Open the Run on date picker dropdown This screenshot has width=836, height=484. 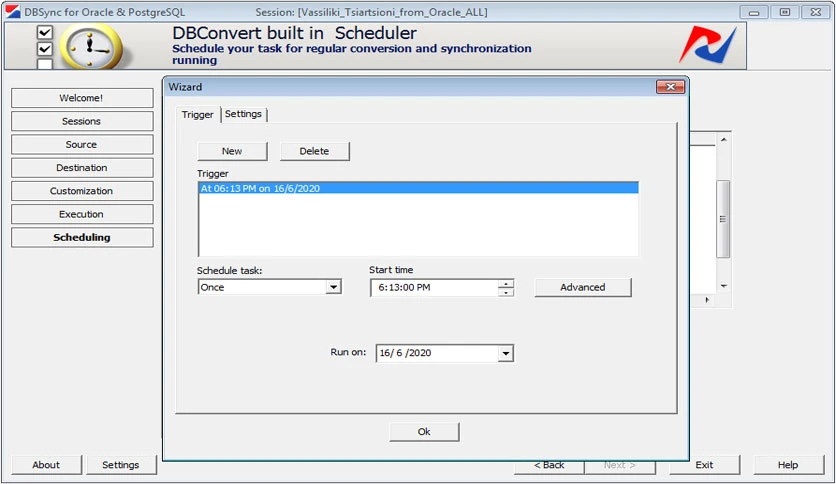(505, 353)
